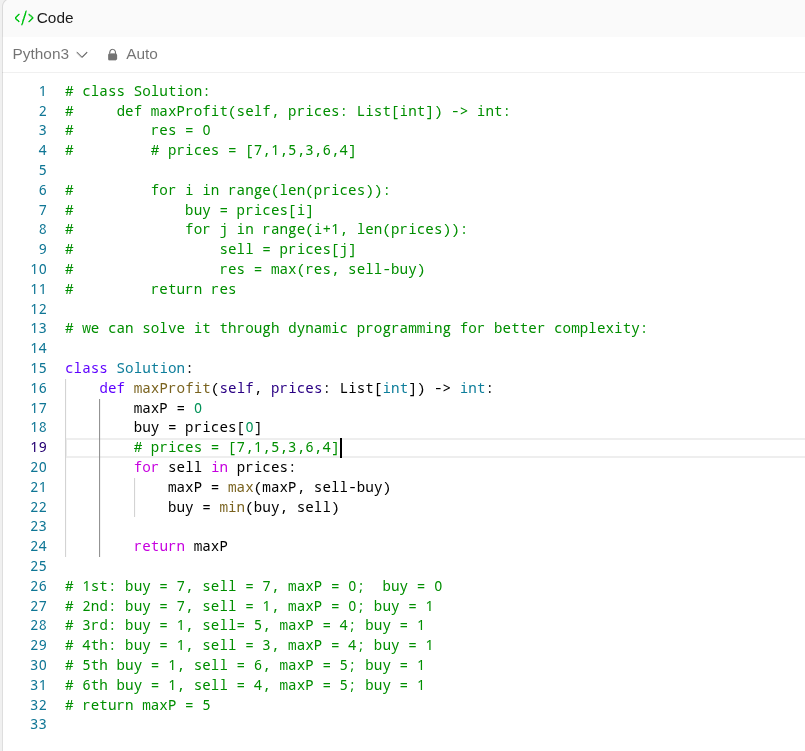The height and width of the screenshot is (751, 805).
Task: Click the '# 5th buy = 1' comment
Action: [x=245, y=665]
